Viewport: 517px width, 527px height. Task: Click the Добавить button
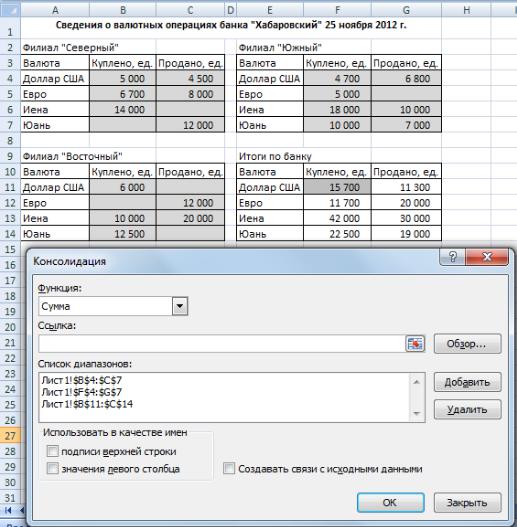tap(468, 382)
